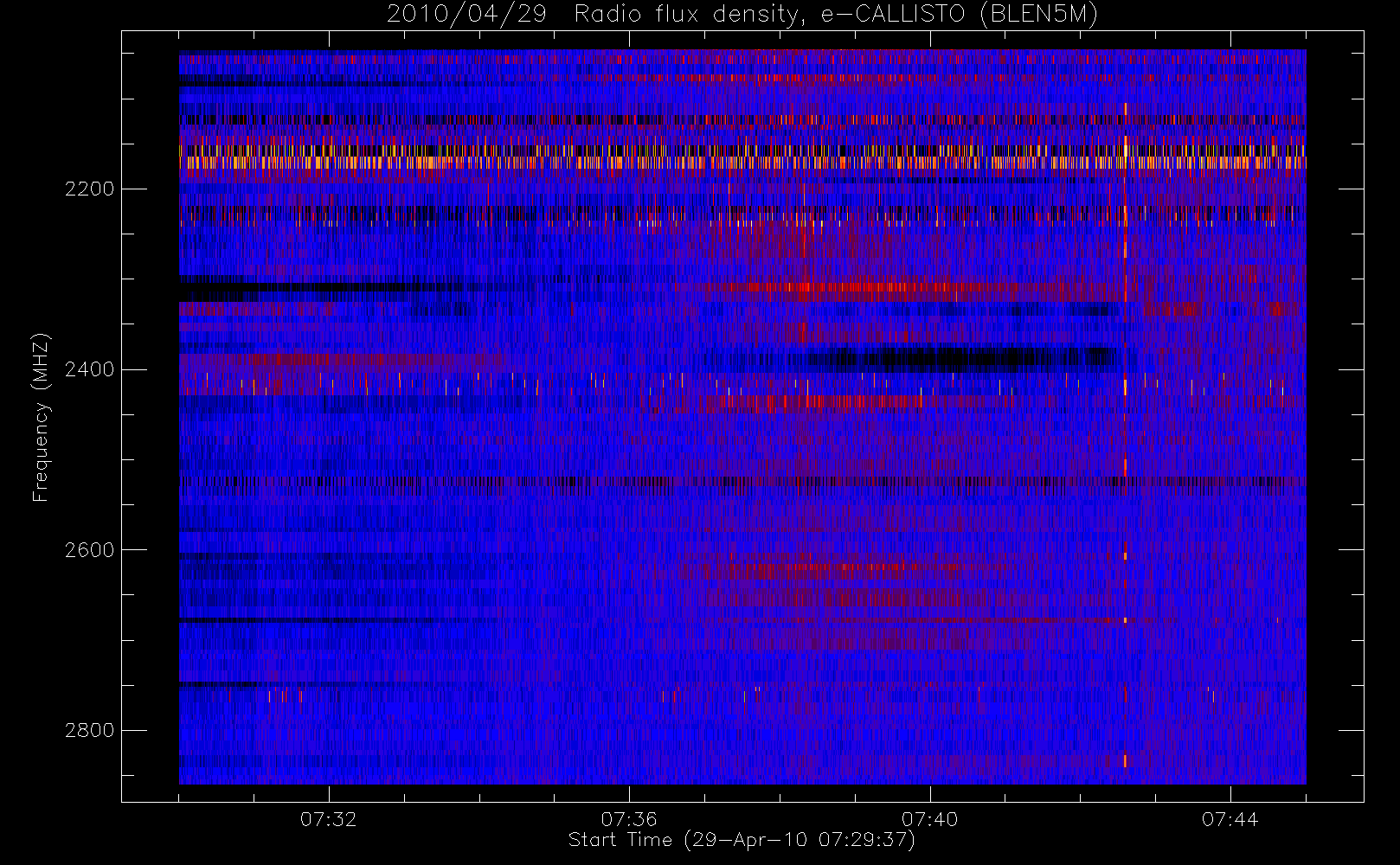Click the 07:32 time tick label
Image resolution: width=1400 pixels, height=865 pixels.
click(329, 819)
